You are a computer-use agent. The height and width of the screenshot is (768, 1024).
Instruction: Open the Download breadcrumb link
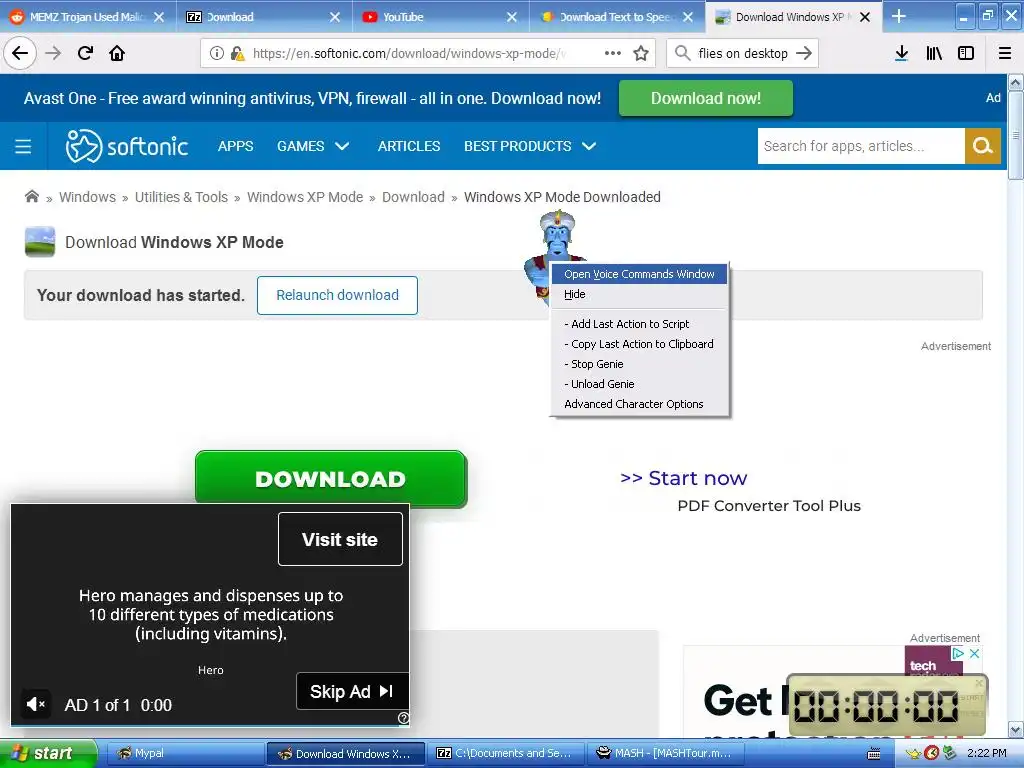[413, 197]
